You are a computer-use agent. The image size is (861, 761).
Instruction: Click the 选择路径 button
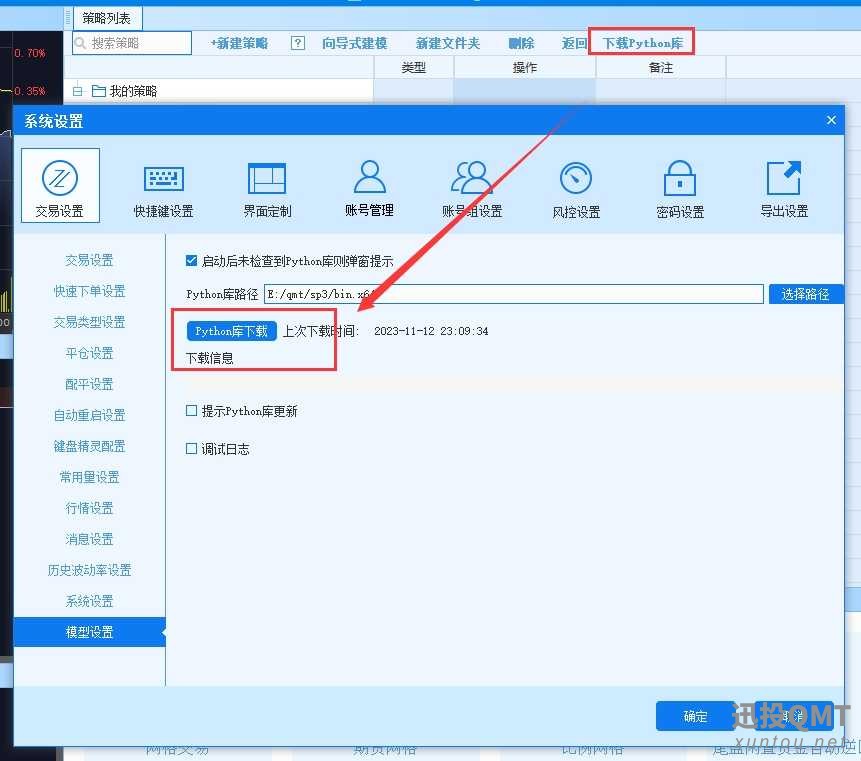805,294
